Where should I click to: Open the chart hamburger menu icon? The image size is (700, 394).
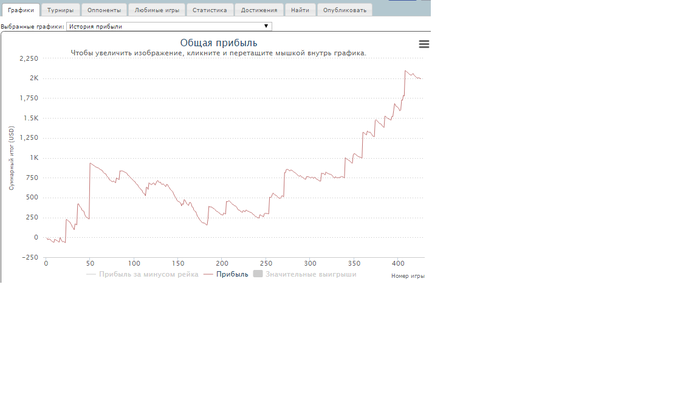(424, 44)
